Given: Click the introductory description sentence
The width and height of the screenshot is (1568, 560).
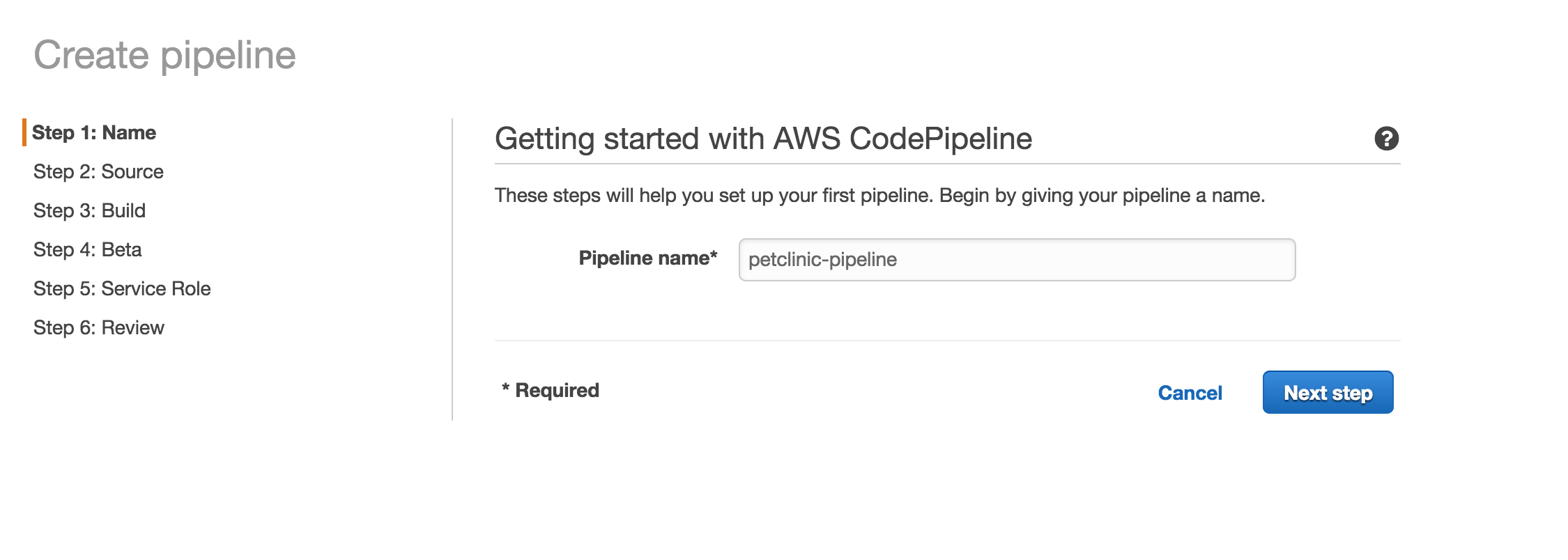Looking at the screenshot, I should (879, 196).
